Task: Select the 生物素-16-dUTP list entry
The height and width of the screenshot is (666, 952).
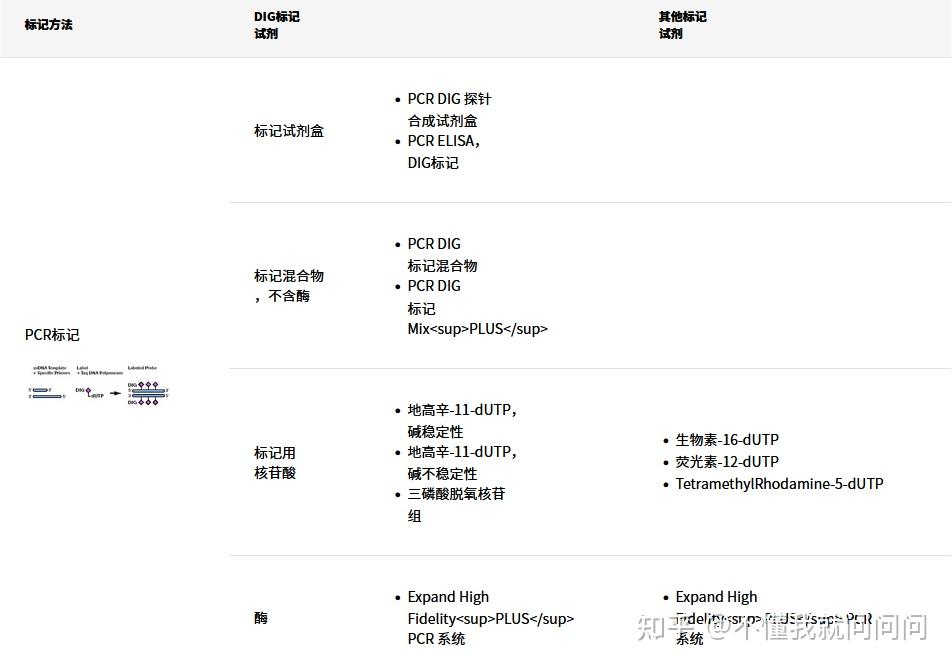Action: (722, 439)
